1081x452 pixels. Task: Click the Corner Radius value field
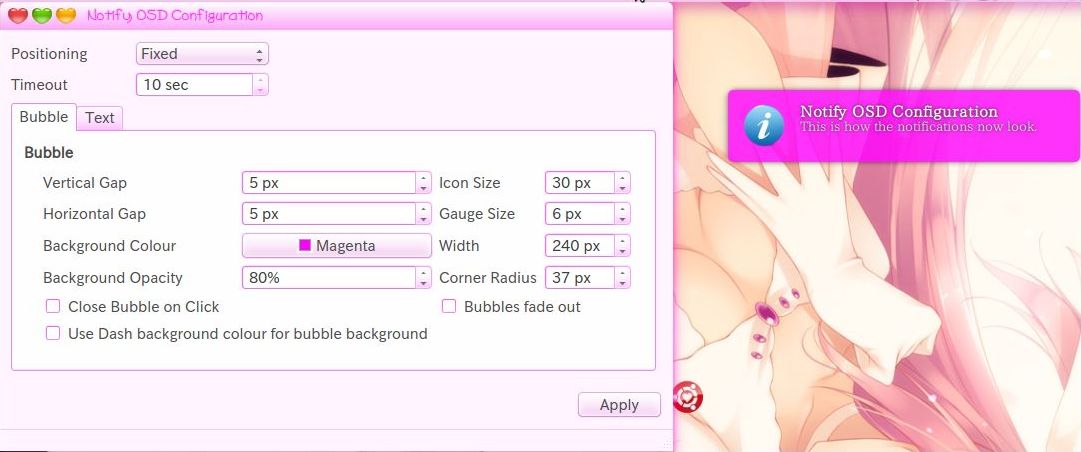(578, 278)
